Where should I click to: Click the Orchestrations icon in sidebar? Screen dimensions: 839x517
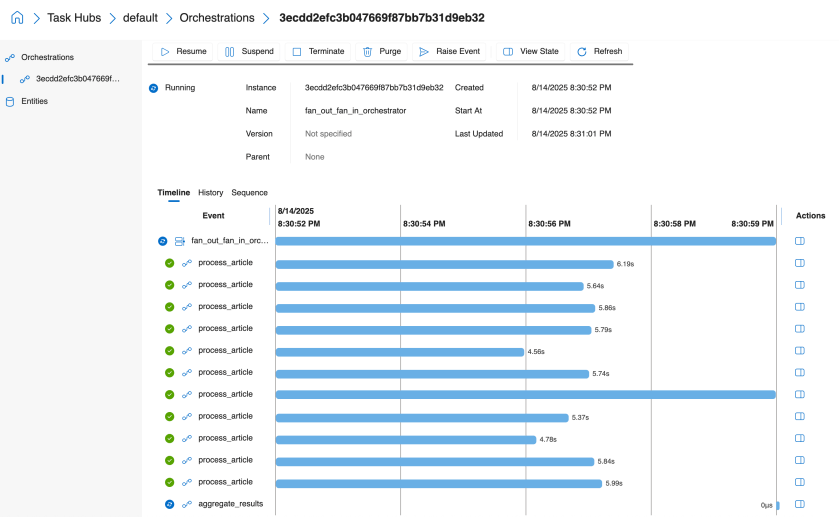pos(10,58)
